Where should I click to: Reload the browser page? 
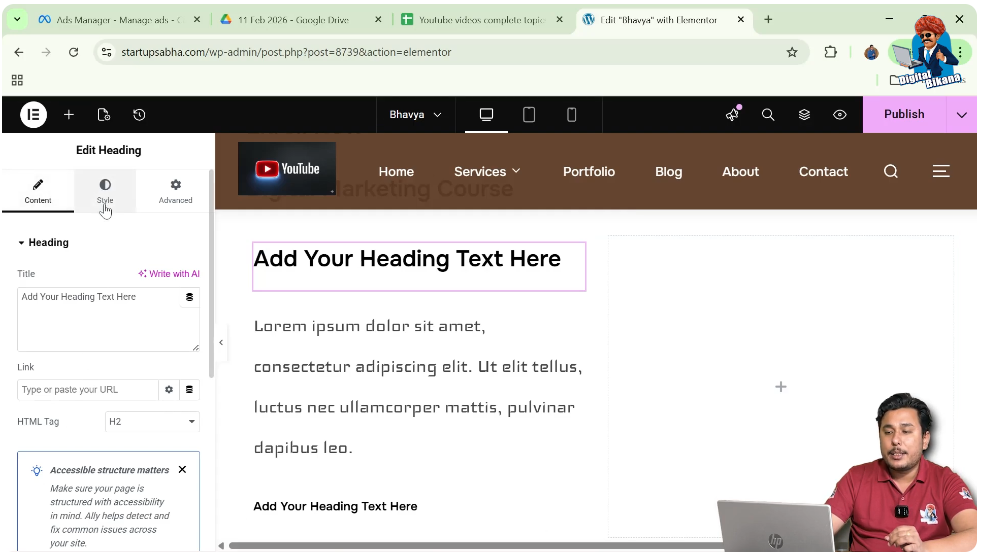point(73,52)
